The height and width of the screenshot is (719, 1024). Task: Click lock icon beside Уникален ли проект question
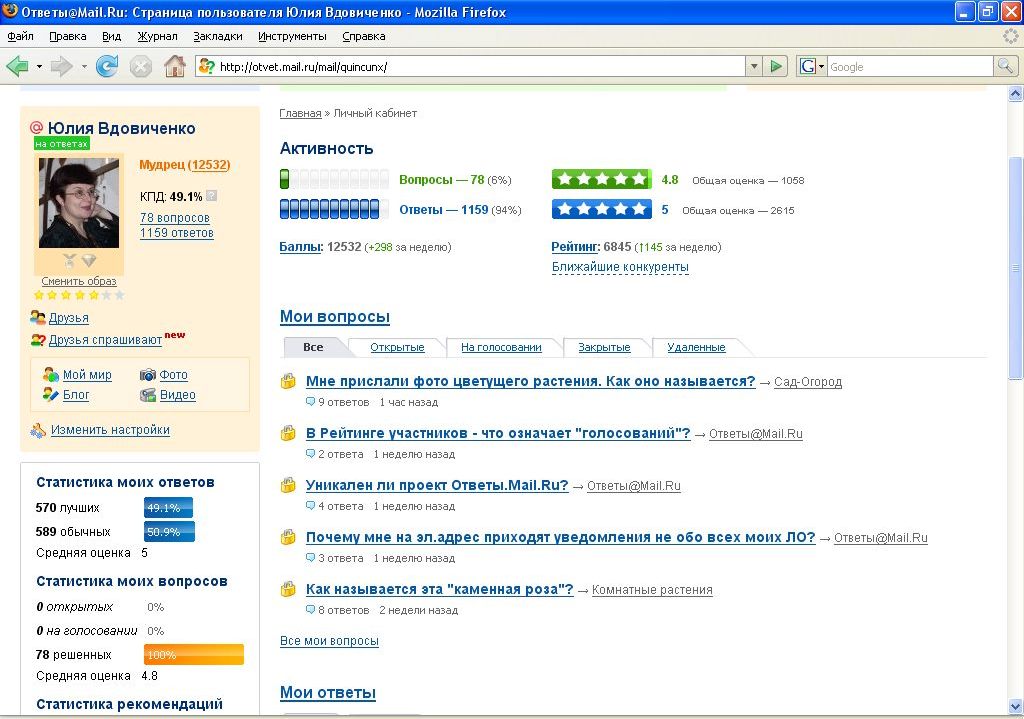[288, 485]
